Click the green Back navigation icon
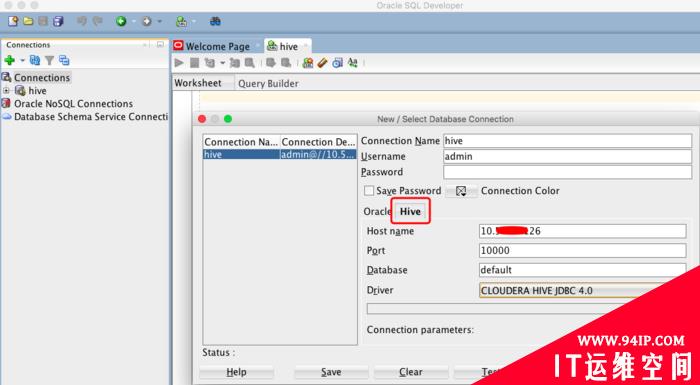 click(x=121, y=21)
